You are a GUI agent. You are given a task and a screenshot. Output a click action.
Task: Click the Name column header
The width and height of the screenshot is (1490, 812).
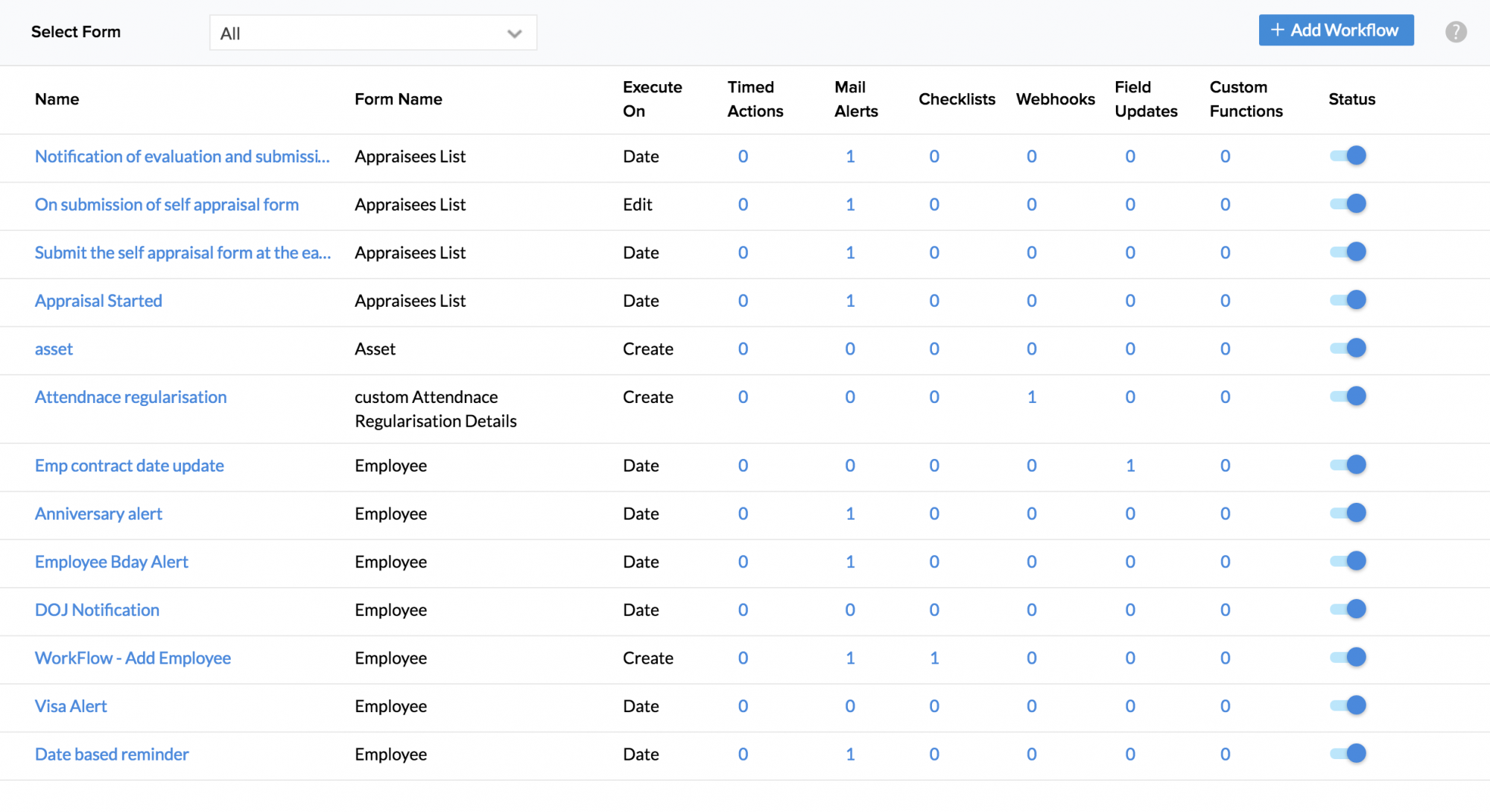[57, 99]
